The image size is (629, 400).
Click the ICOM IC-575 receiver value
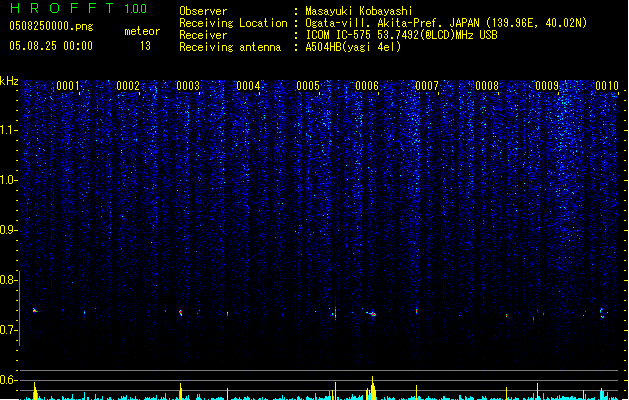click(x=401, y=35)
